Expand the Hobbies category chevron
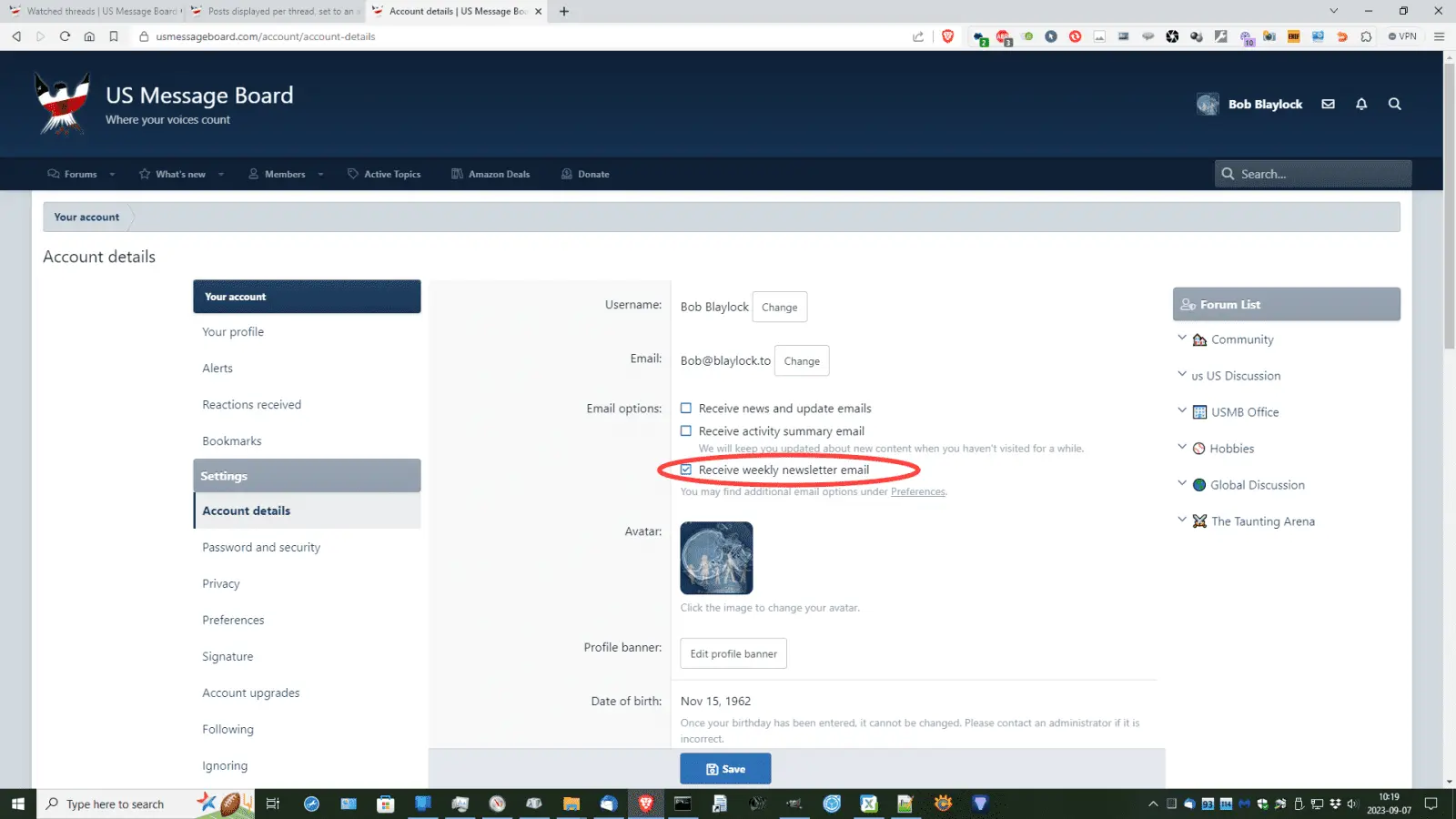Screen dimensions: 1456x819 click(1182, 447)
